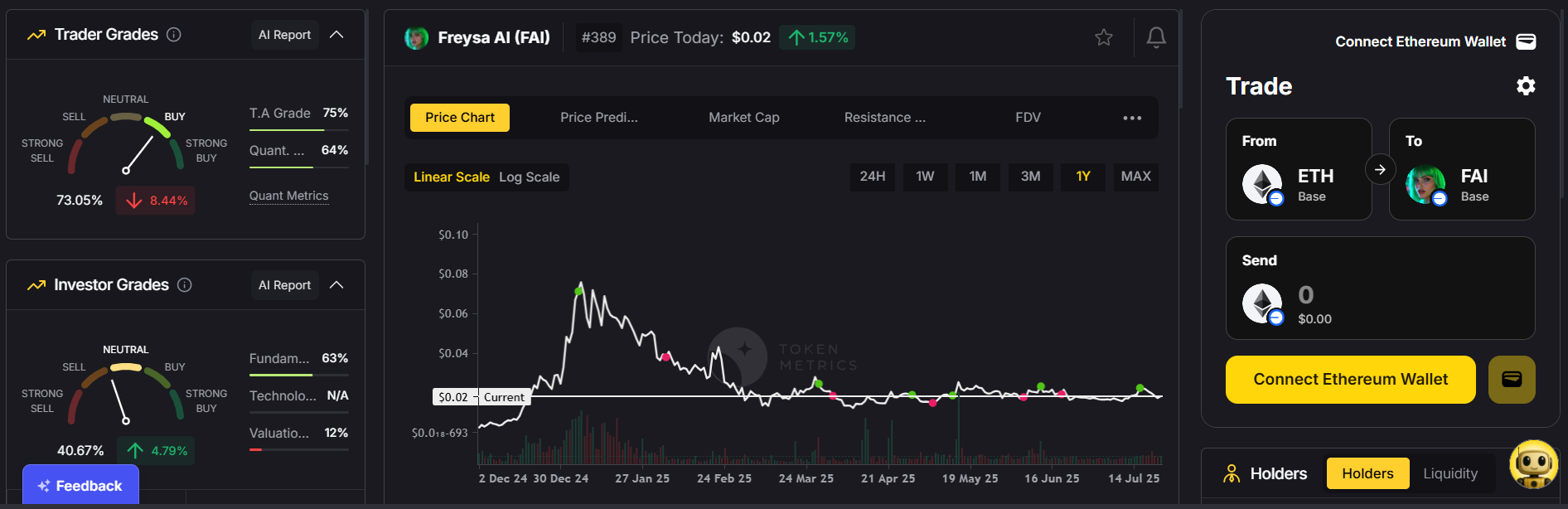The width and height of the screenshot is (1568, 509).
Task: Click the ETH icon in Send box
Action: click(x=1262, y=303)
